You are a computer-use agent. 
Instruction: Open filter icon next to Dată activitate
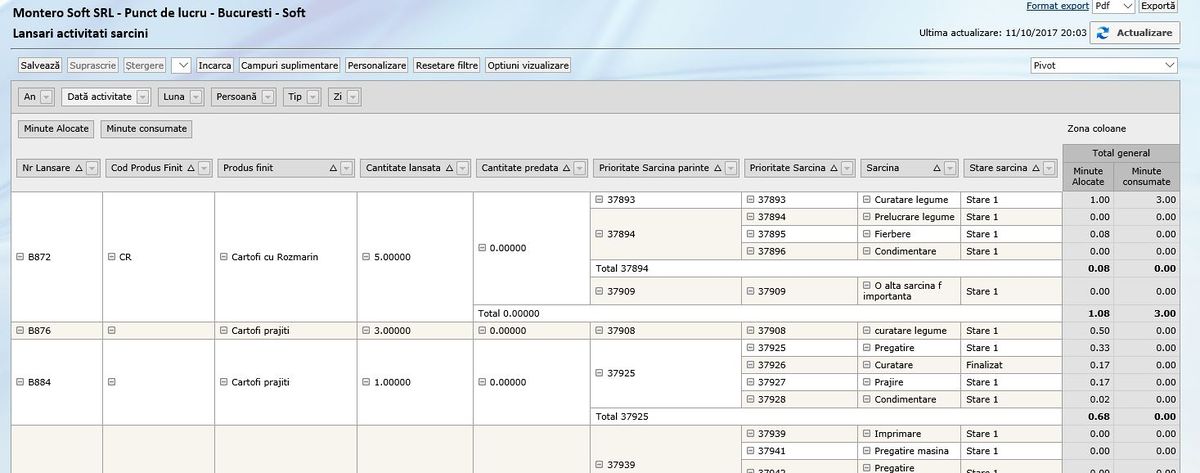pos(142,97)
